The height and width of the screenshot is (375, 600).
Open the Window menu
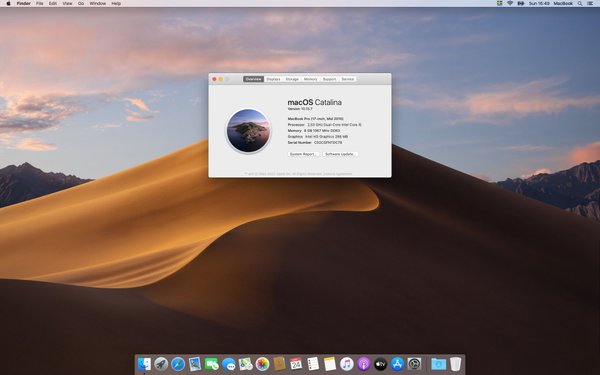point(98,3)
